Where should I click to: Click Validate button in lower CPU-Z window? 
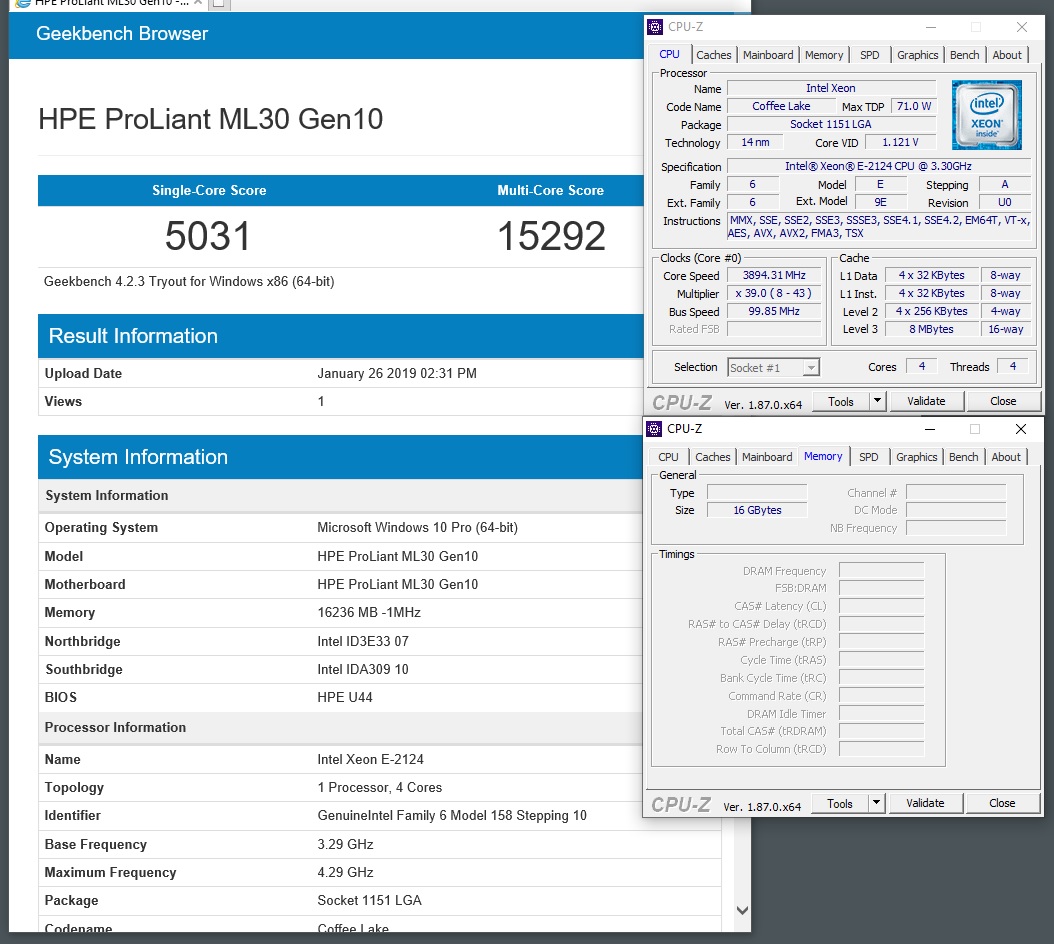coord(925,803)
